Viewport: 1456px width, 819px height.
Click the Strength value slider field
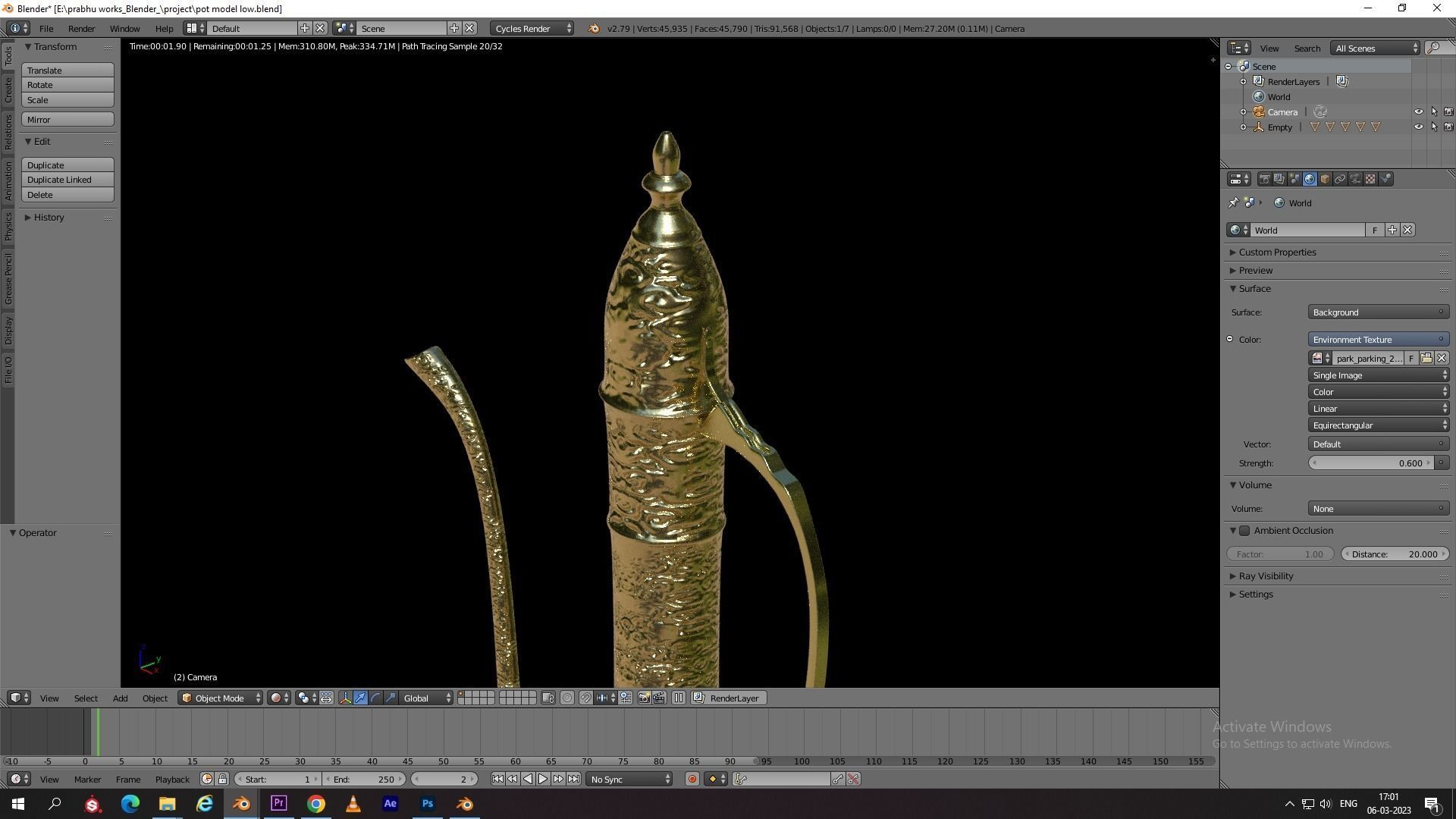point(1370,463)
